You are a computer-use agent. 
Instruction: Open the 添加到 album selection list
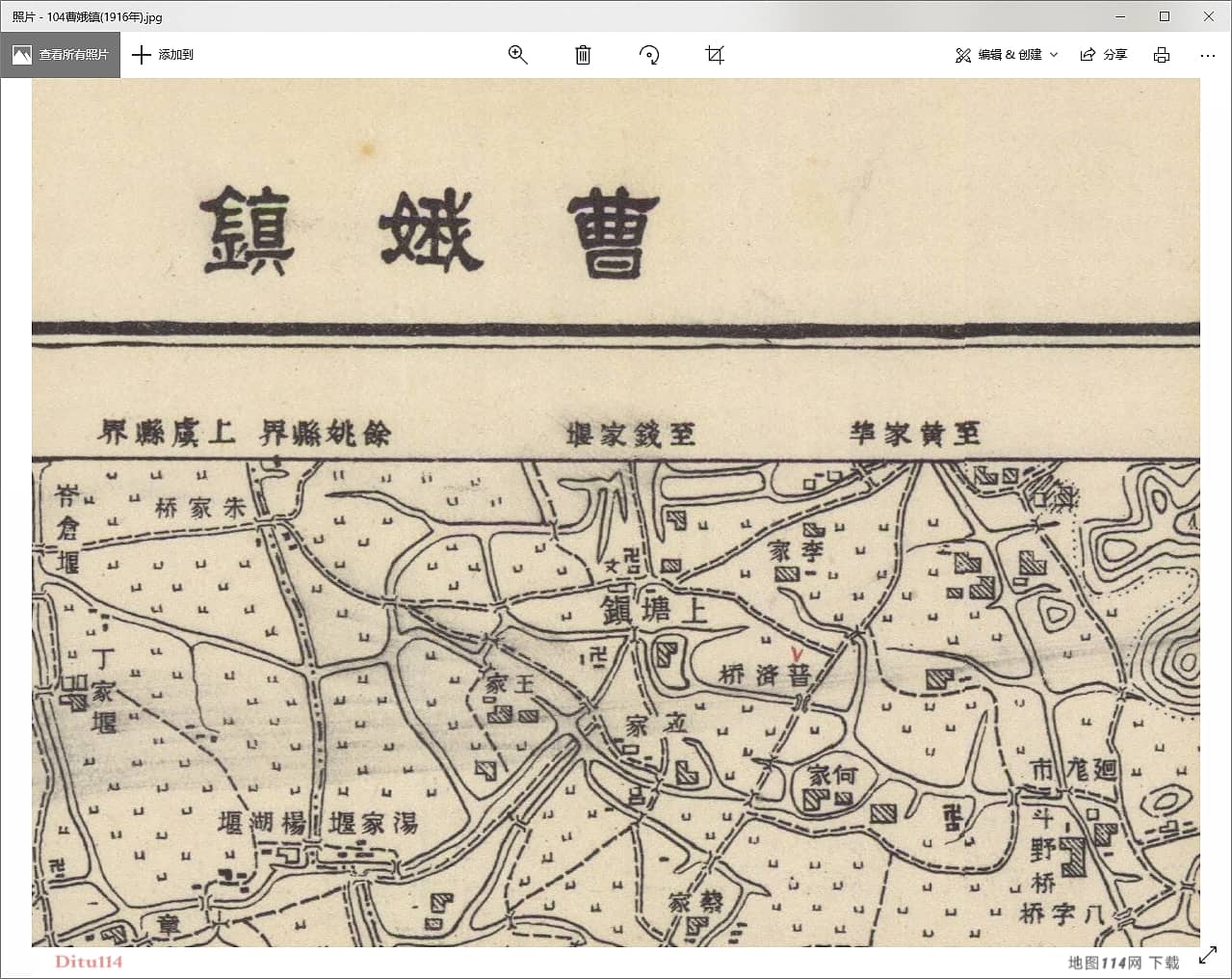coord(176,55)
